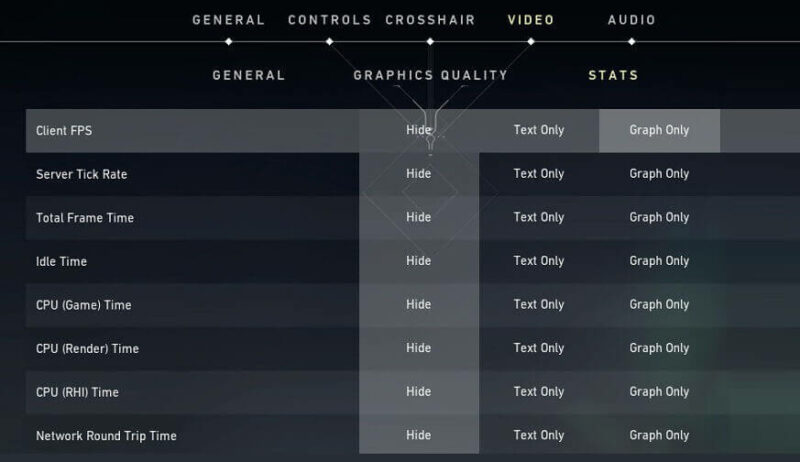Click the diamond marker under Audio
This screenshot has width=800, height=462.
click(632, 41)
